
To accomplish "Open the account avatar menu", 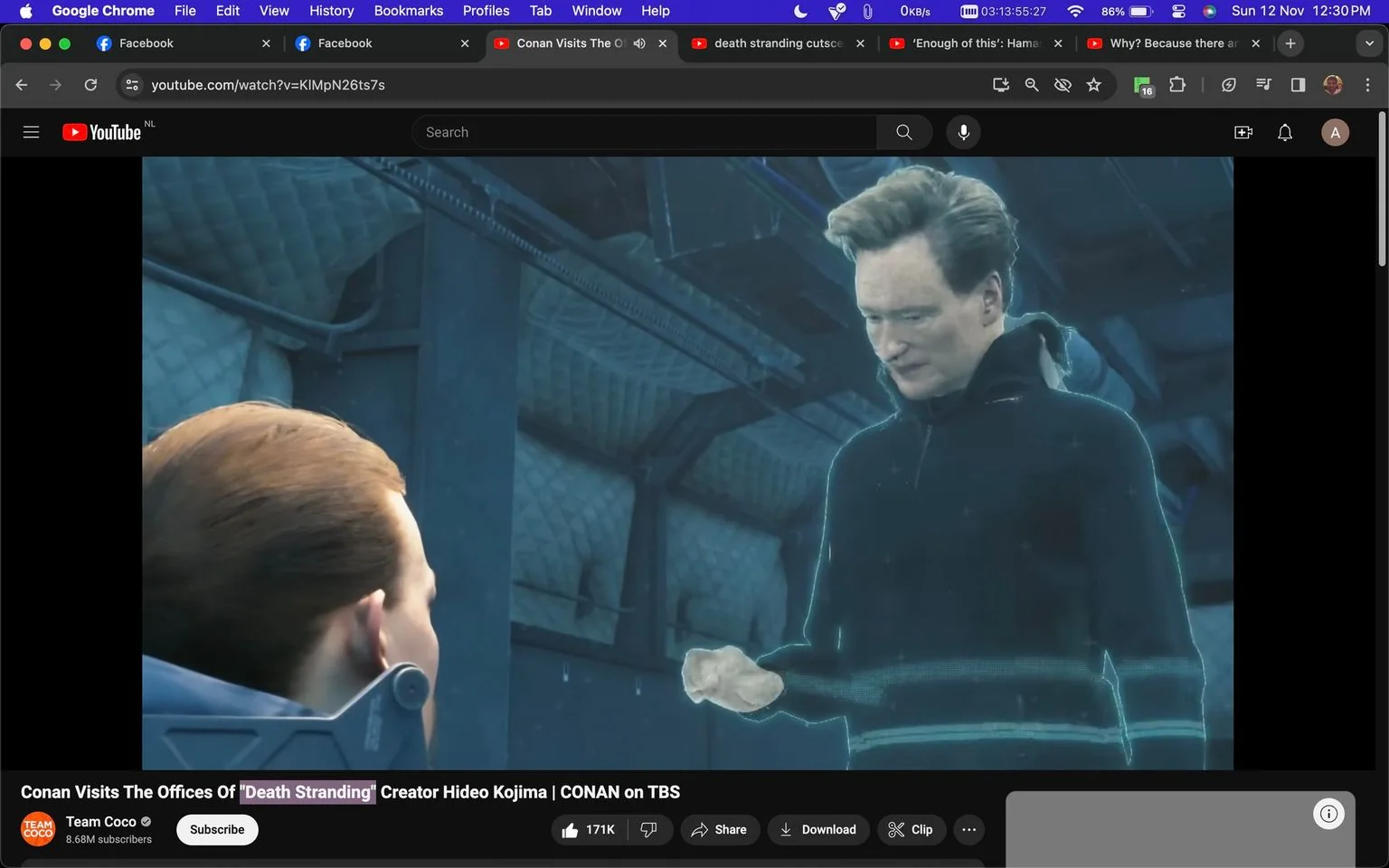I will point(1335,132).
